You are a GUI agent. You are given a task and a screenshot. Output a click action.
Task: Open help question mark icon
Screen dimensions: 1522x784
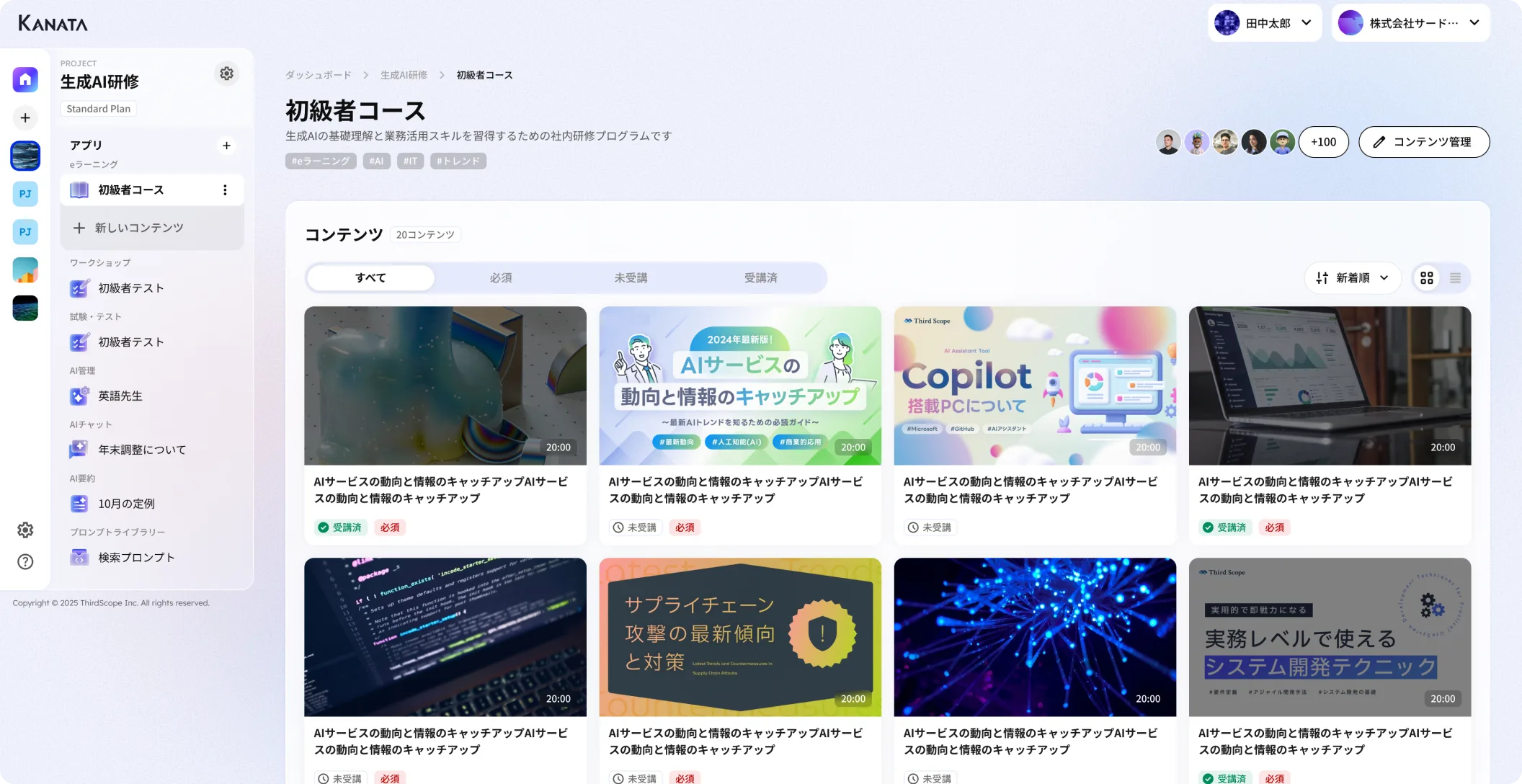pos(25,562)
